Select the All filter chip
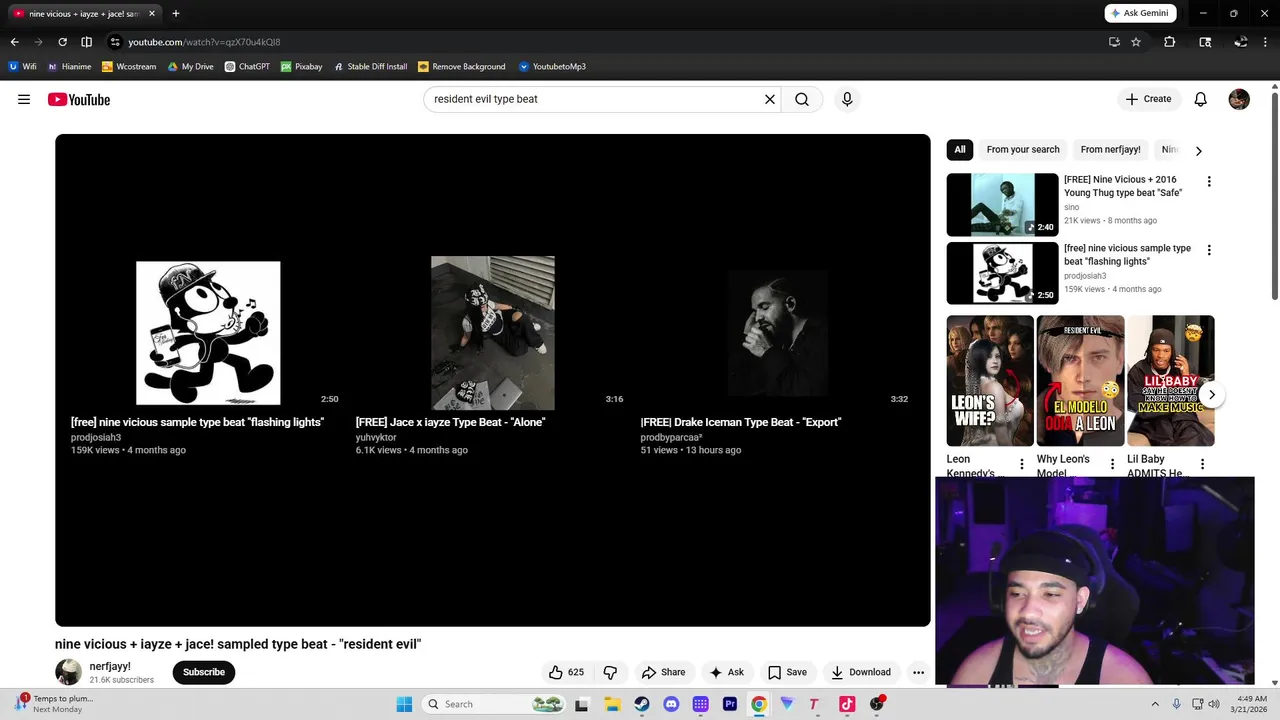The image size is (1280, 720). click(x=960, y=150)
